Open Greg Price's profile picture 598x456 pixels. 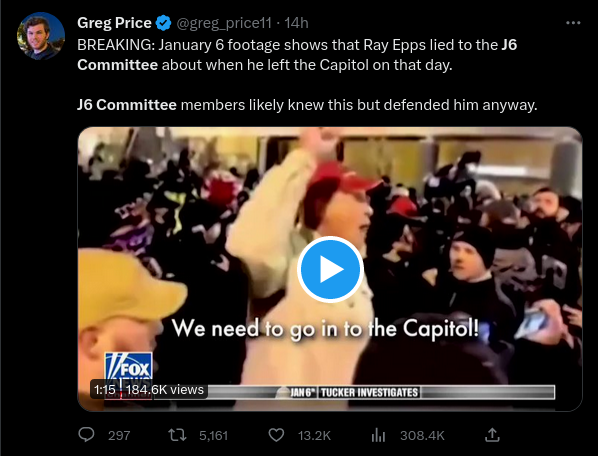pyautogui.click(x=41, y=36)
